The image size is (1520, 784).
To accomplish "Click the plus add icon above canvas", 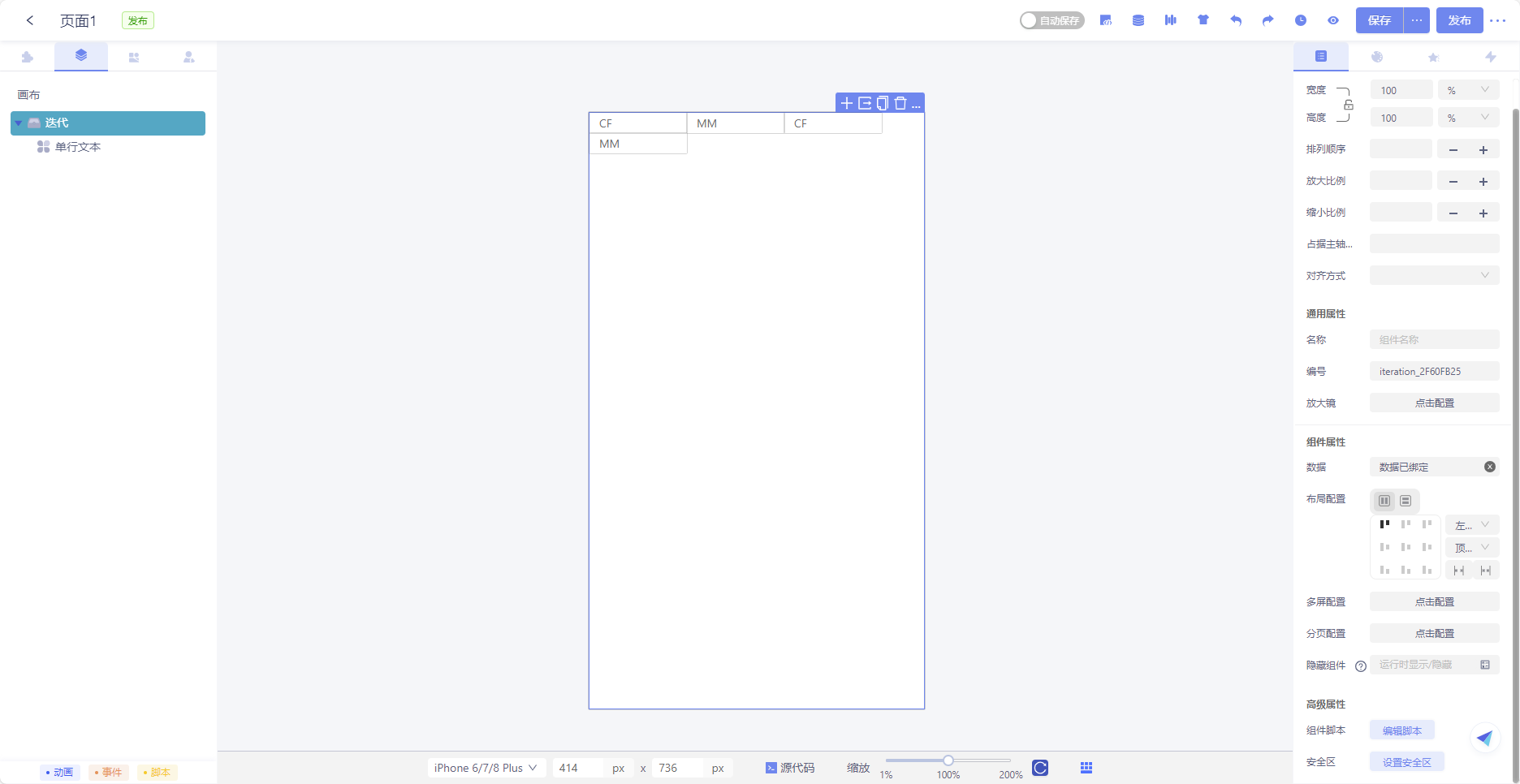I will coord(847,103).
